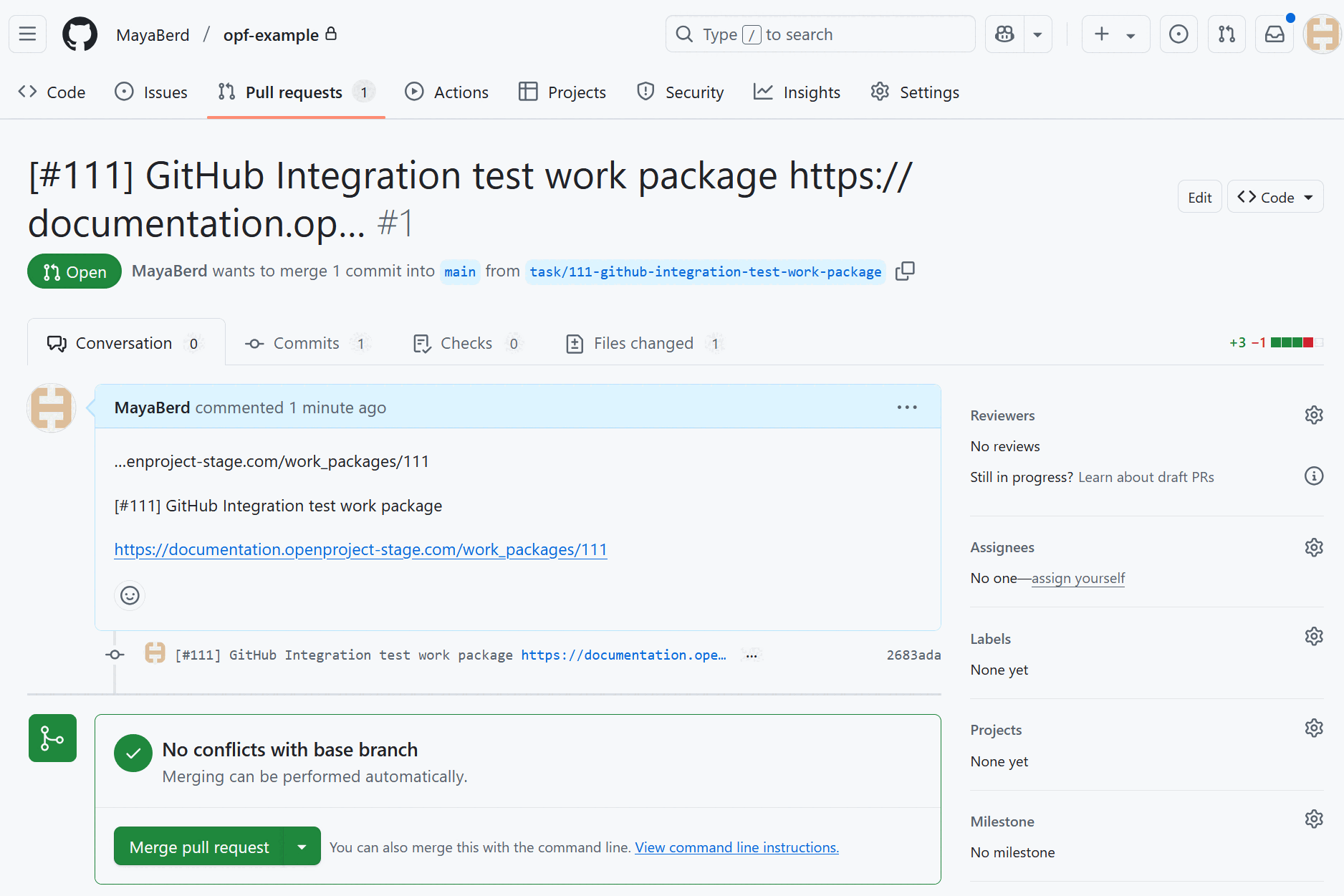Open the hamburger navigation menu
This screenshot has width=1344, height=896.
27,34
